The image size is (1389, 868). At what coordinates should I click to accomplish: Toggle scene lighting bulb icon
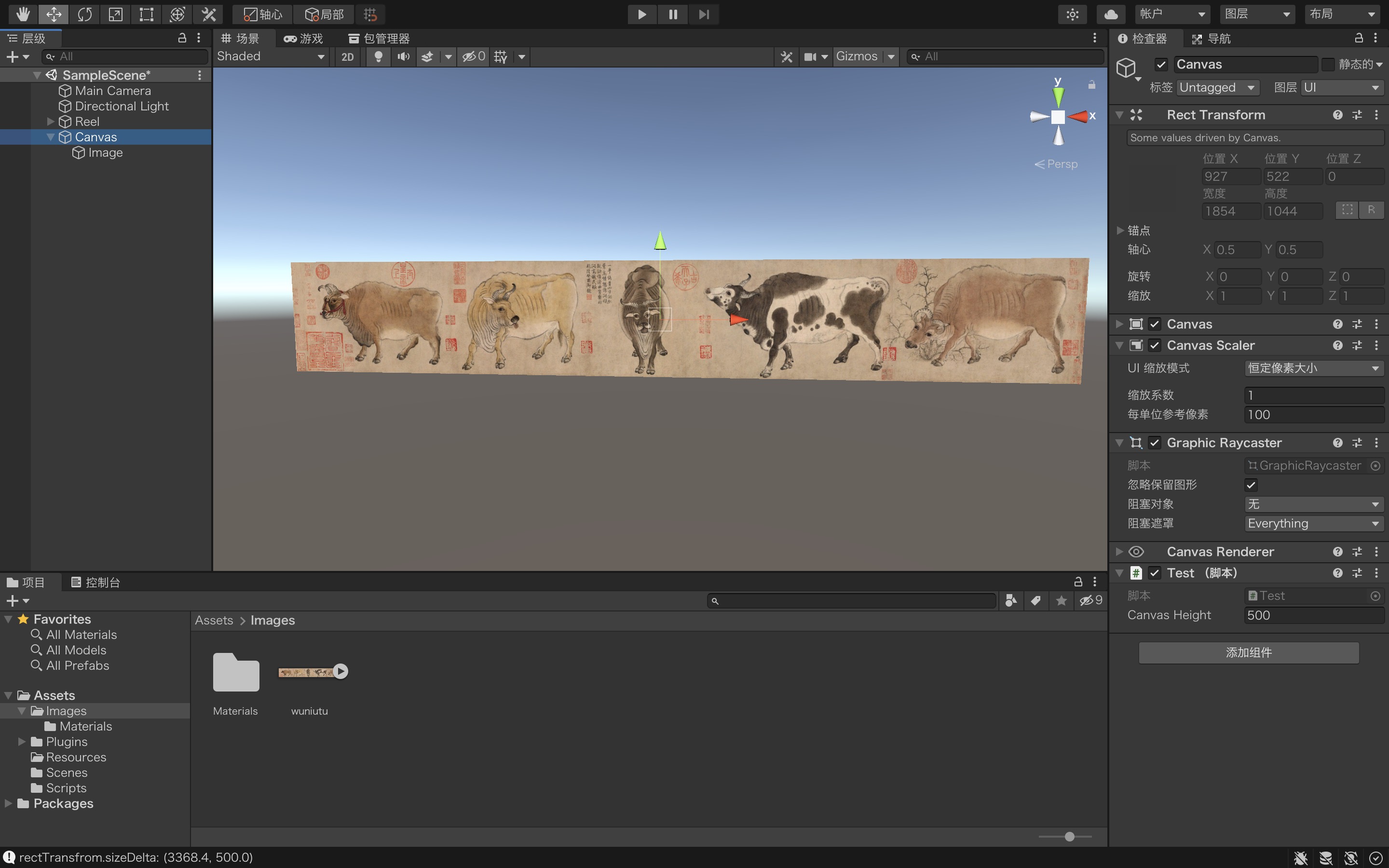pos(378,56)
